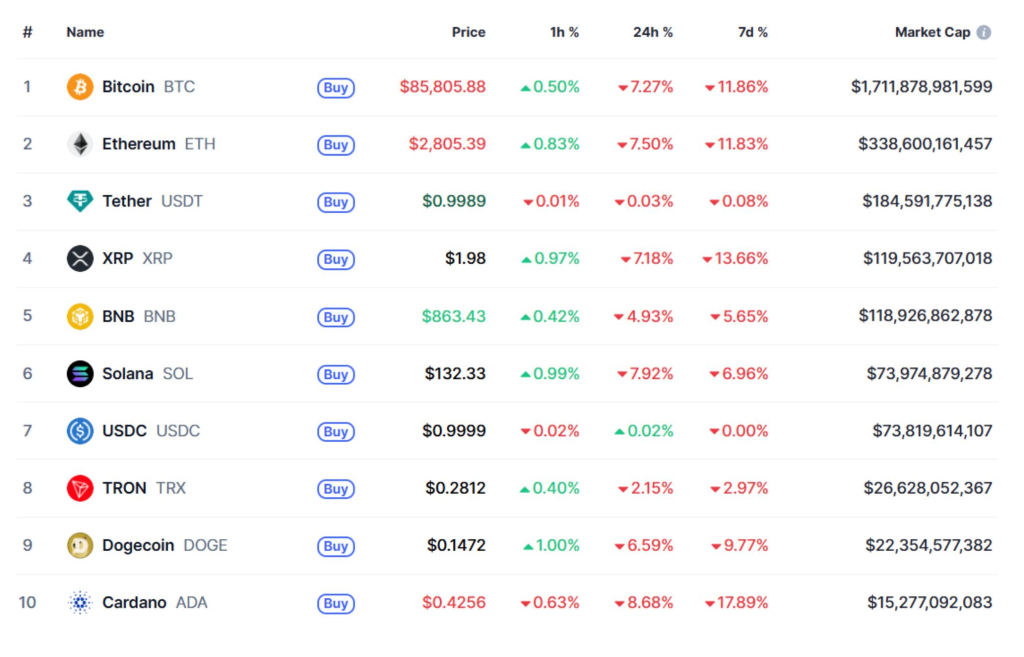This screenshot has width=1024, height=657.
Task: Click the TRON logo icon
Action: (x=80, y=488)
